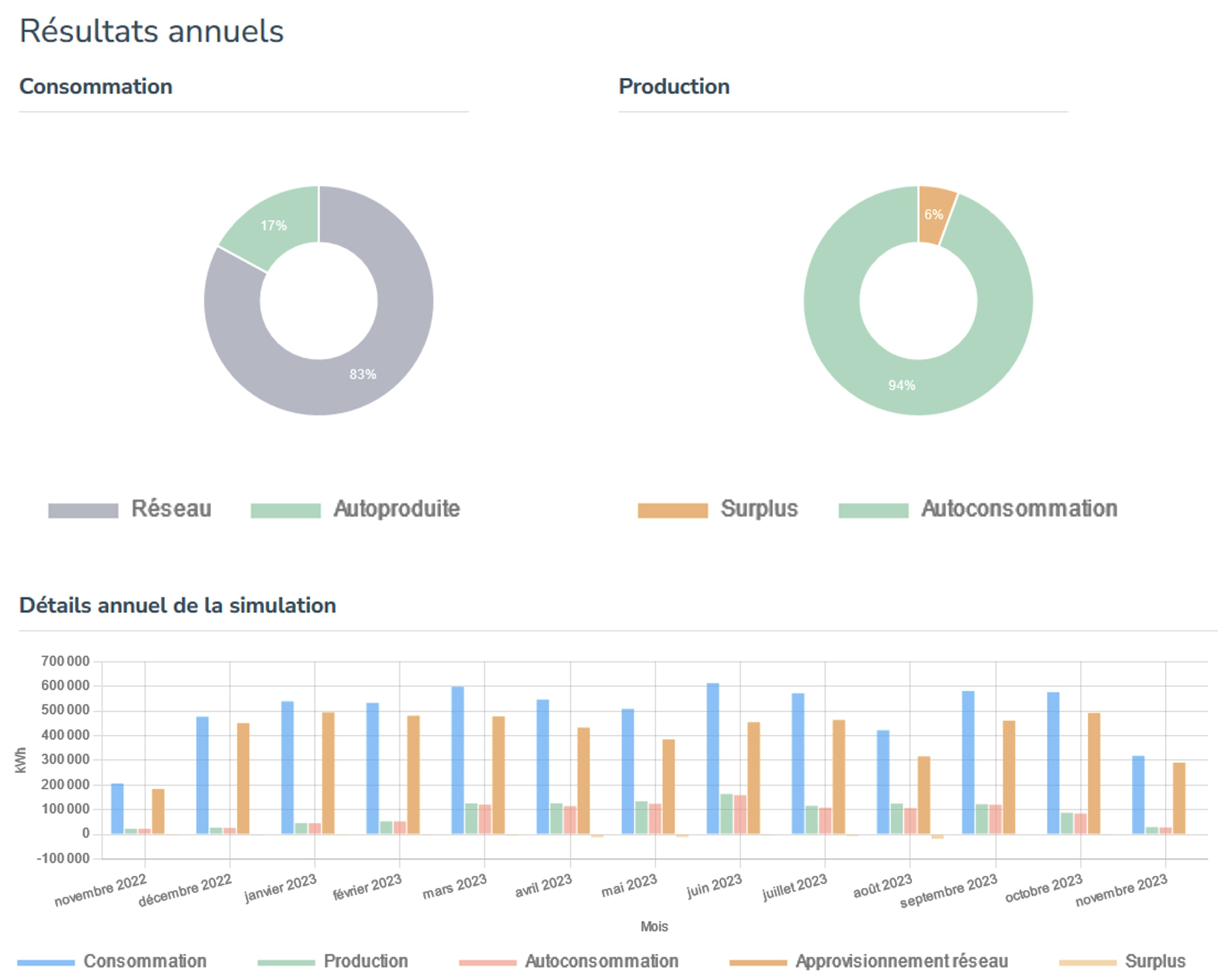The height and width of the screenshot is (980, 1218).
Task: Toggle the Consommation series in the bar chart legend
Action: [x=112, y=961]
